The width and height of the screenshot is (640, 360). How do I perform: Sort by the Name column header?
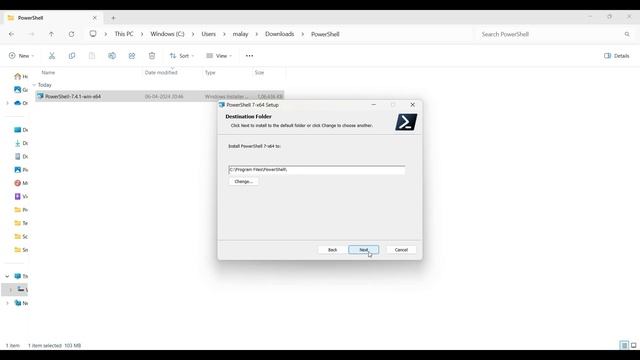tap(48, 73)
